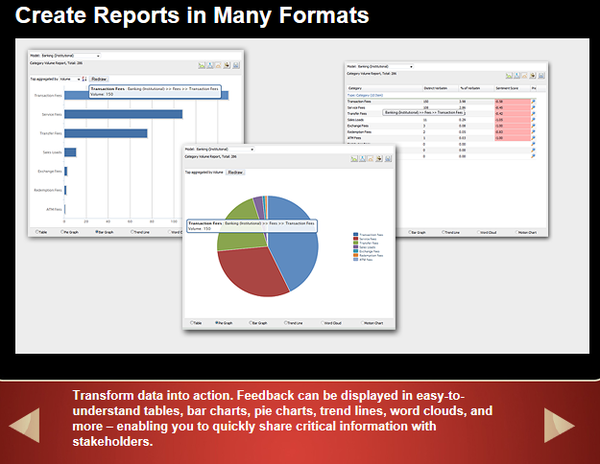Click the blue Transaction Fees legend swatch

coord(355,234)
